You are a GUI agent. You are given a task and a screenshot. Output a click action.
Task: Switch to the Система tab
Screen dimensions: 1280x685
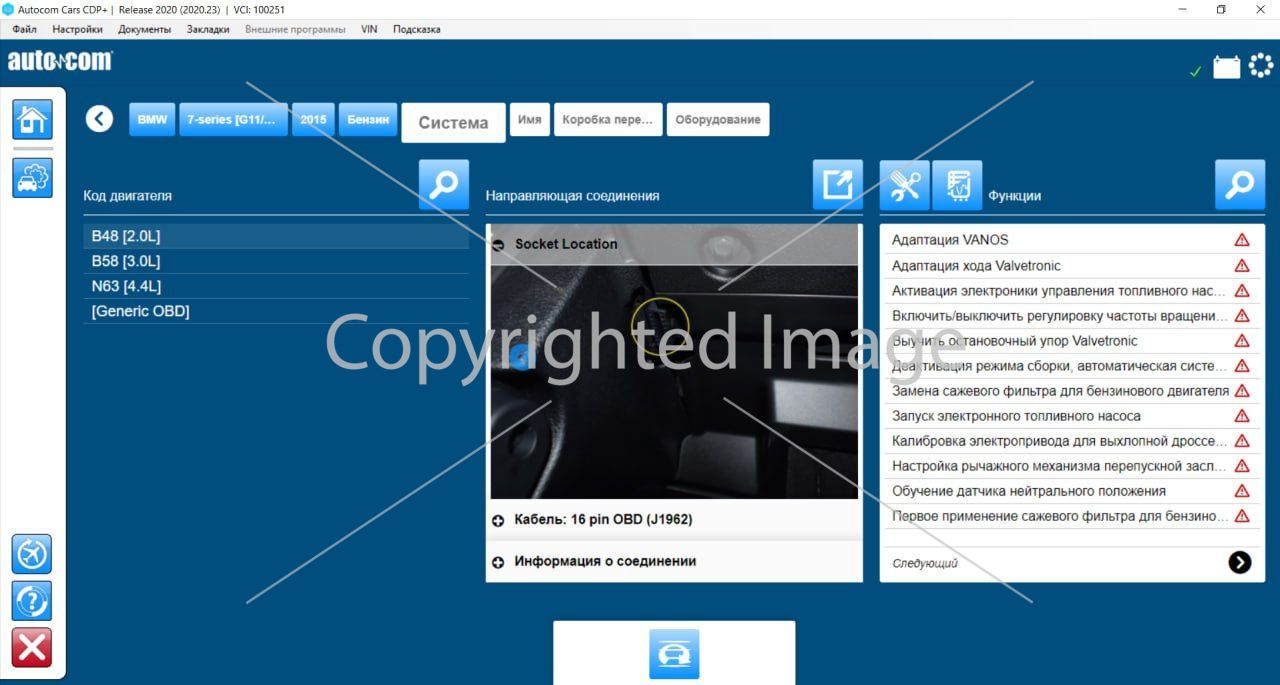click(453, 123)
